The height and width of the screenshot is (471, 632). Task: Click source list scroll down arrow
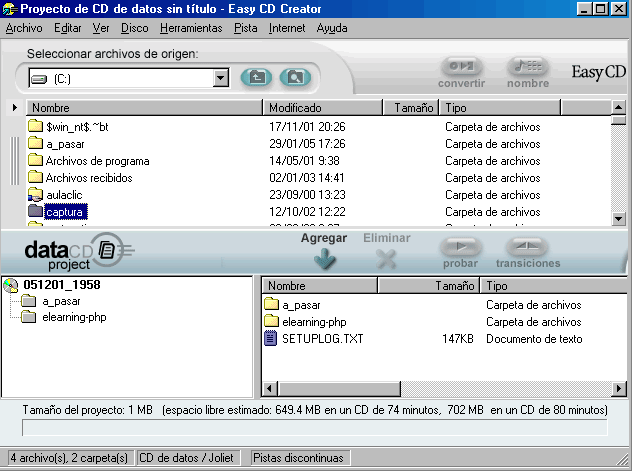(x=618, y=218)
